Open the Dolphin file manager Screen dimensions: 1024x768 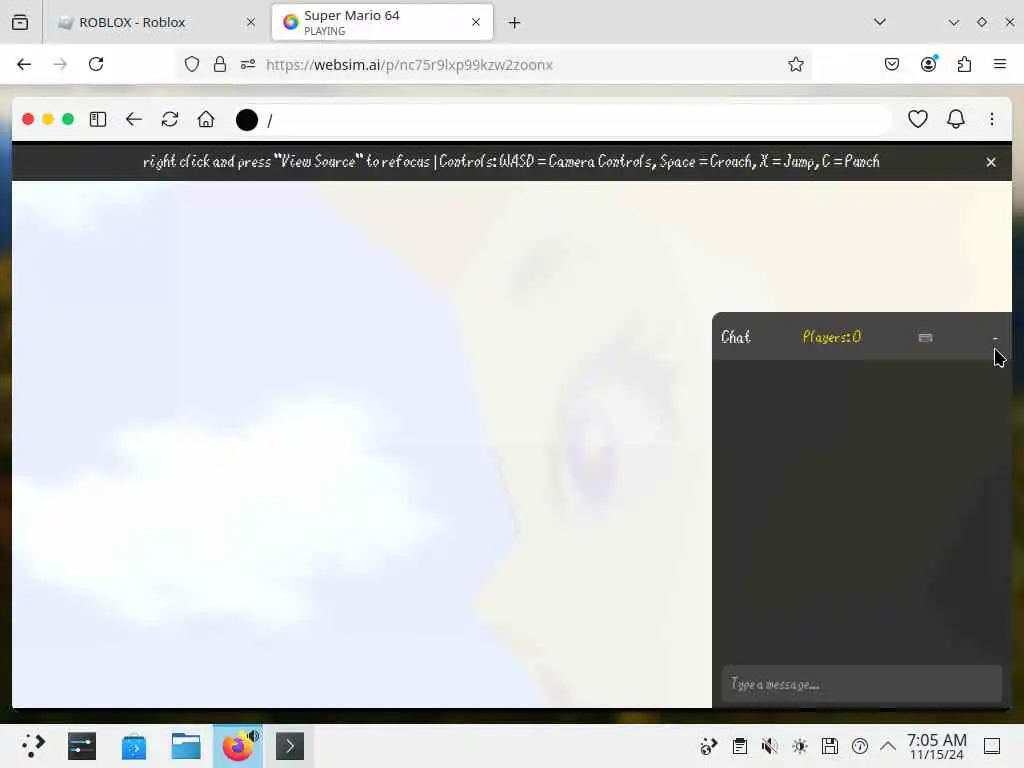click(186, 746)
